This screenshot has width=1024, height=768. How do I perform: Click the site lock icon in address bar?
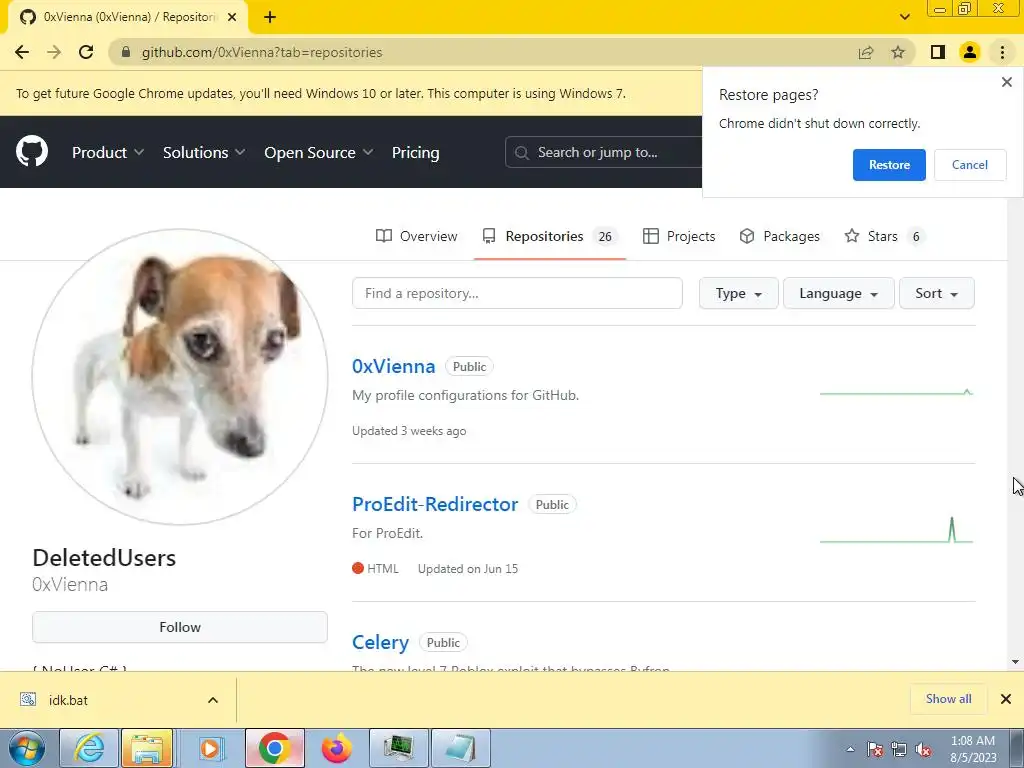pyautogui.click(x=127, y=52)
